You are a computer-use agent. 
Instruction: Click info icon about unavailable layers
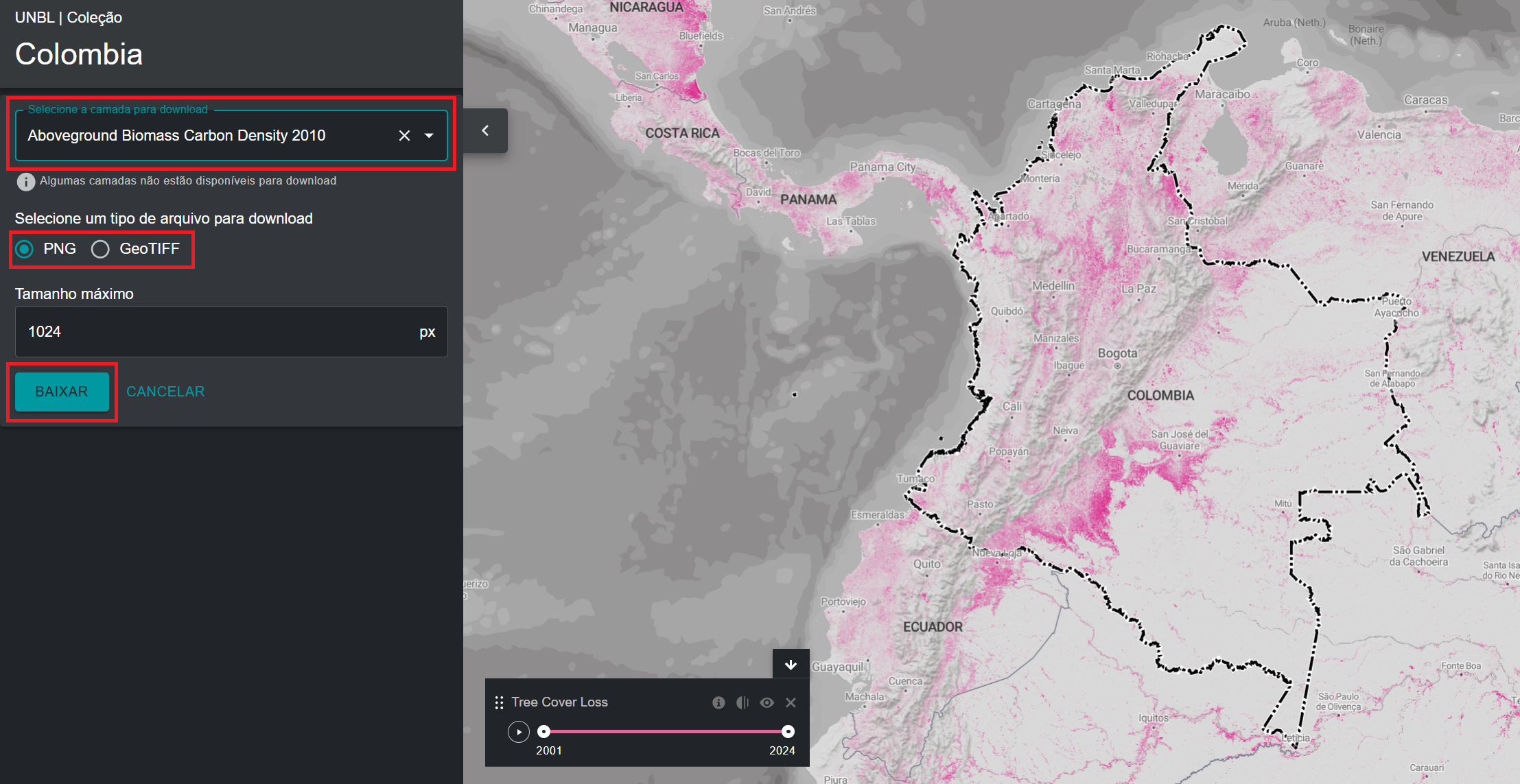(x=25, y=181)
